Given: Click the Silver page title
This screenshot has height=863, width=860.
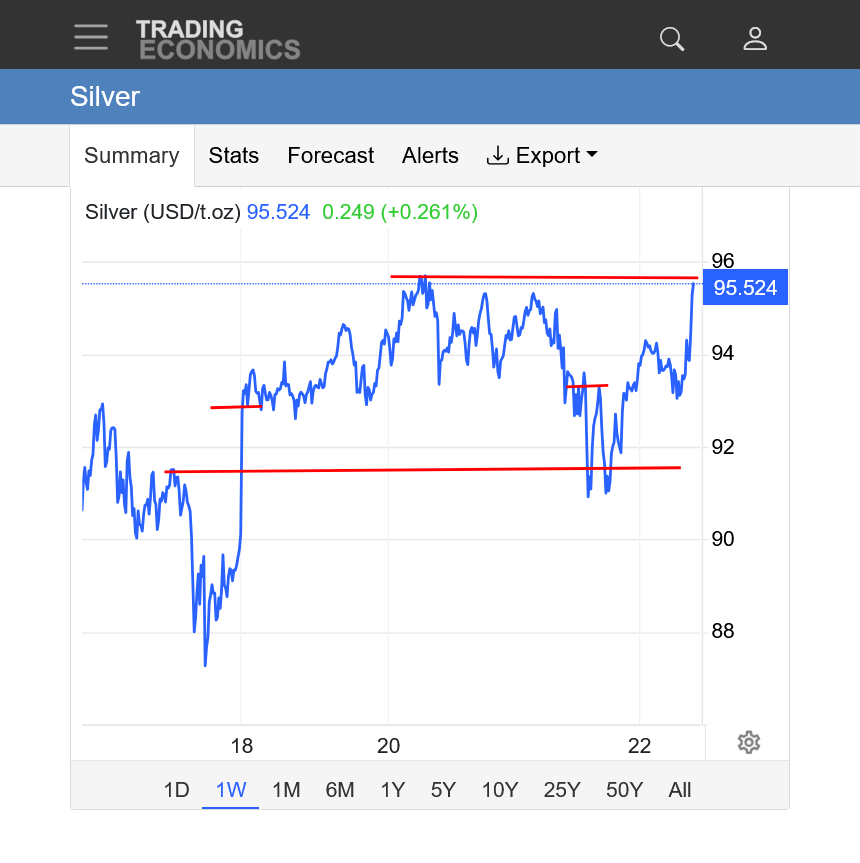Looking at the screenshot, I should coord(105,97).
